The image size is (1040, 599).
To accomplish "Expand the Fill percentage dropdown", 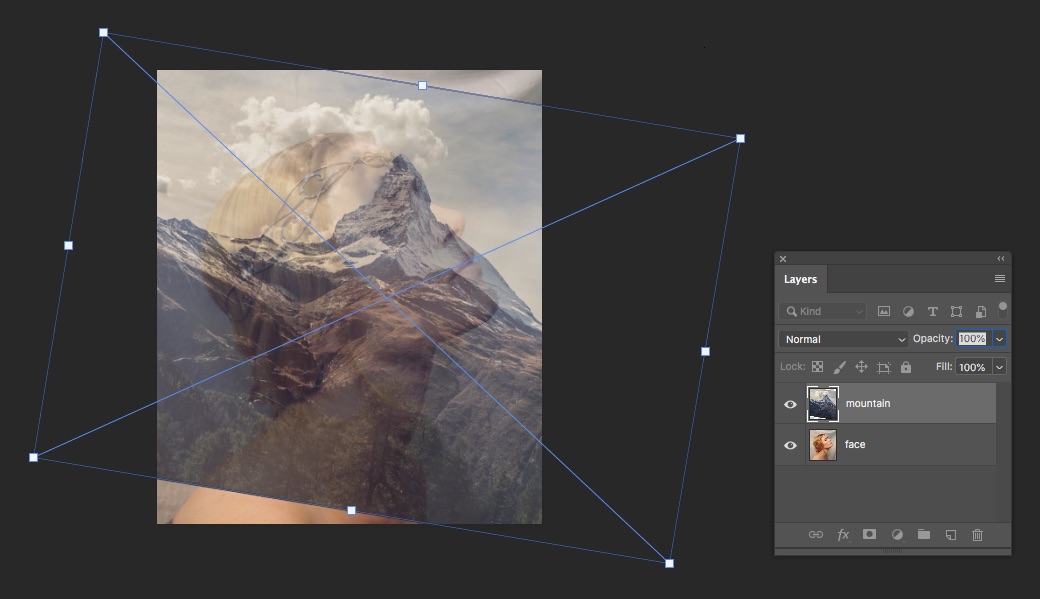I will pyautogui.click(x=998, y=367).
